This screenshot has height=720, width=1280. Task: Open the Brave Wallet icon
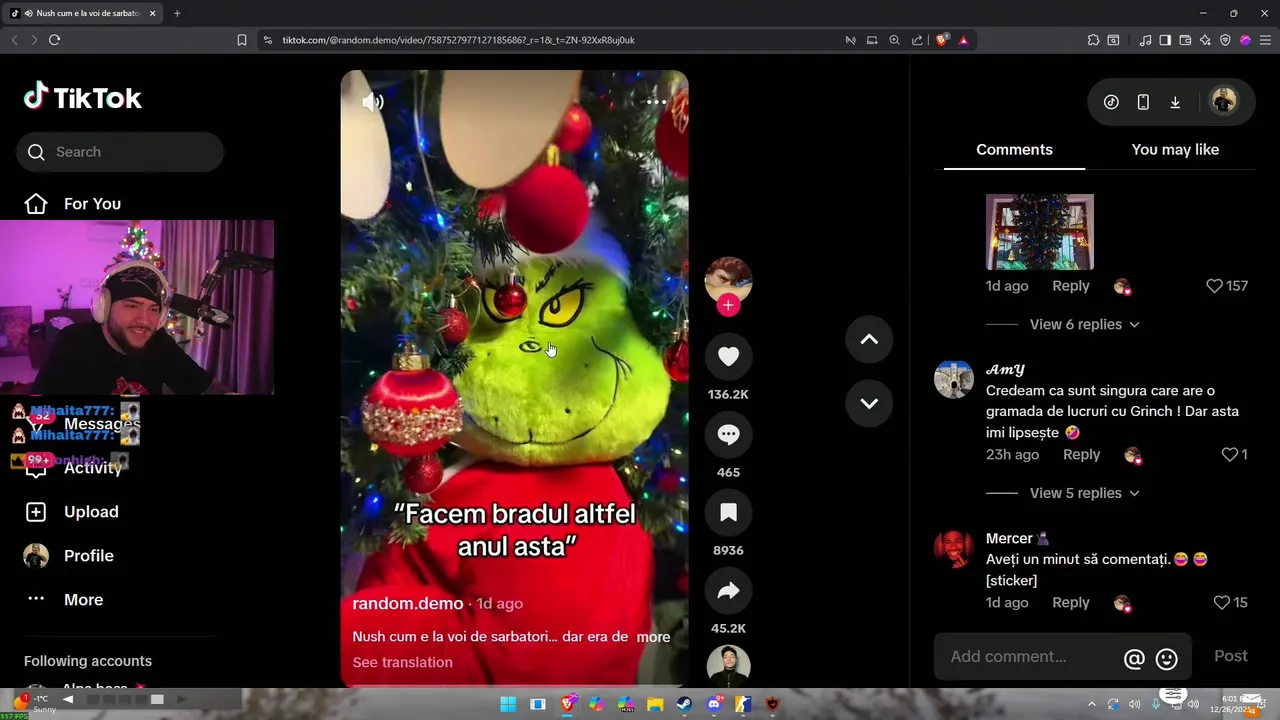pyautogui.click(x=1185, y=40)
